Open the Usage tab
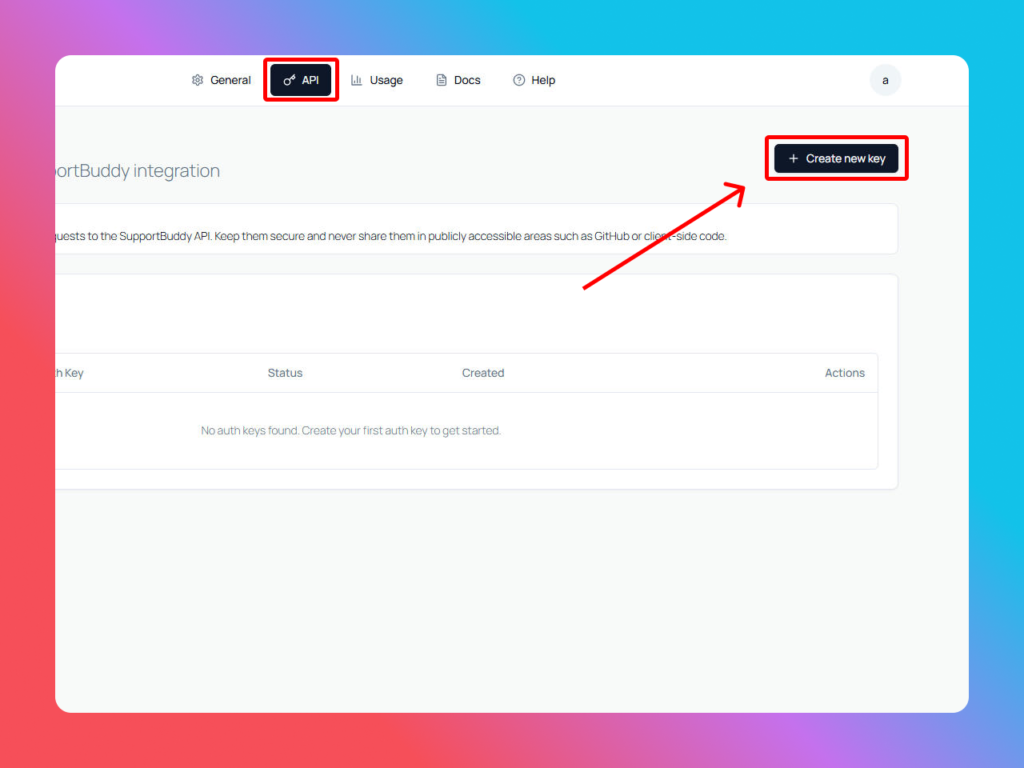 click(386, 80)
